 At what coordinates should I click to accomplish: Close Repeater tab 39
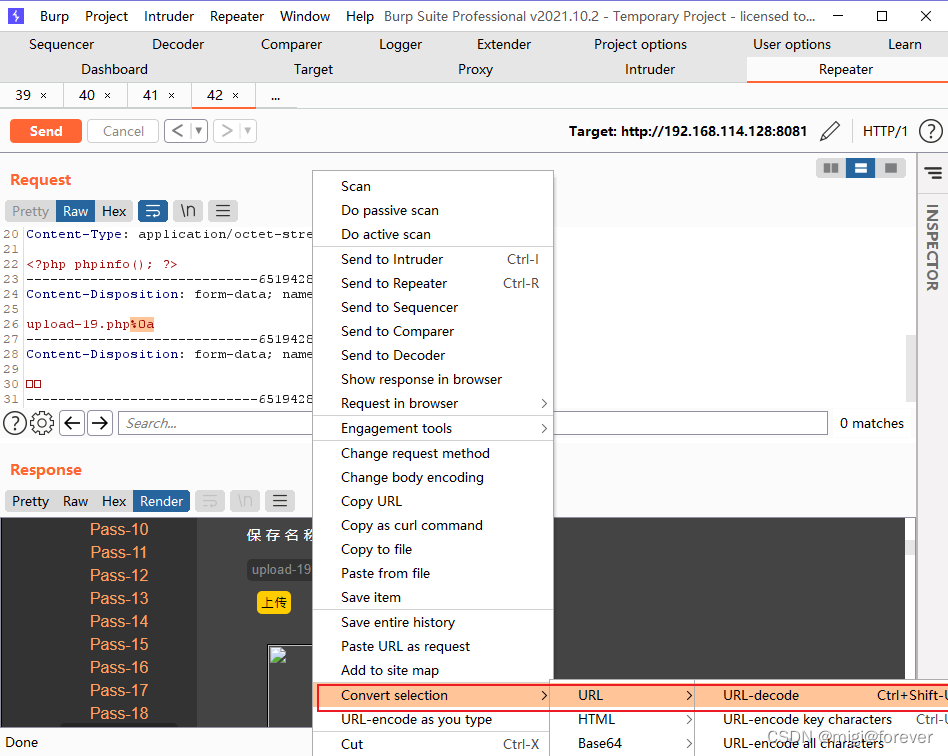[x=44, y=96]
